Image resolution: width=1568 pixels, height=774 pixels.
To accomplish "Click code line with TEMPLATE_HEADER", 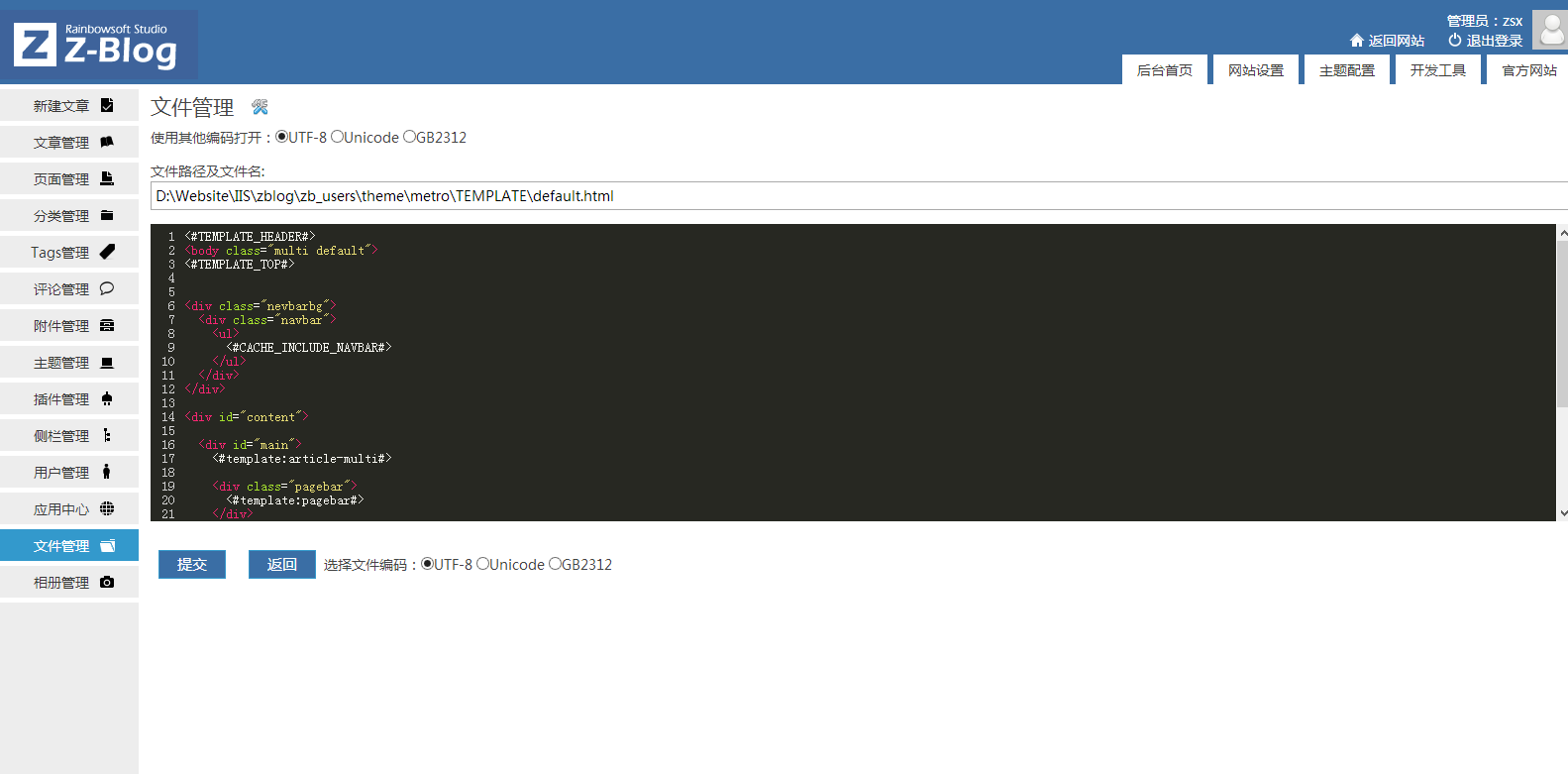I will coord(250,237).
